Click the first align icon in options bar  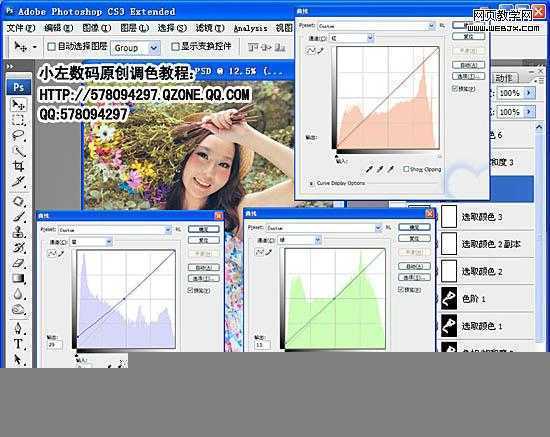click(x=252, y=47)
